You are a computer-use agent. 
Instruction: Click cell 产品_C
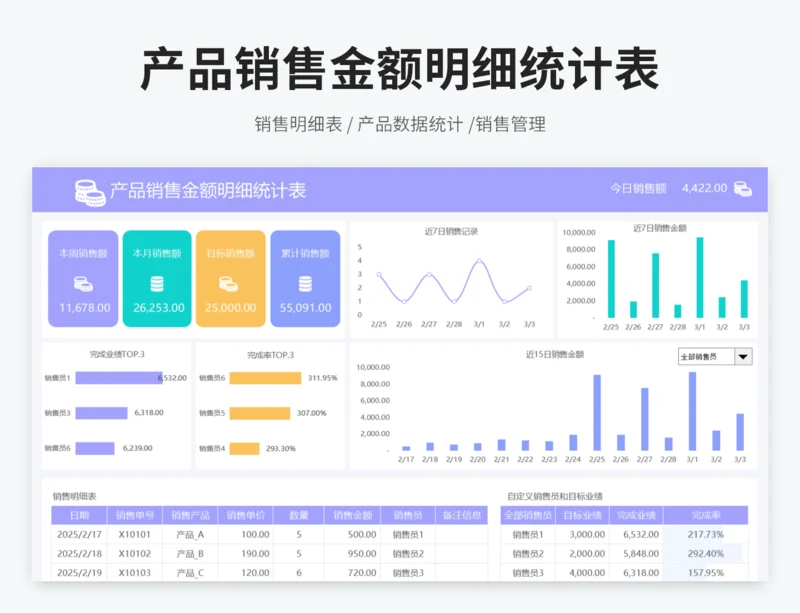(190, 573)
